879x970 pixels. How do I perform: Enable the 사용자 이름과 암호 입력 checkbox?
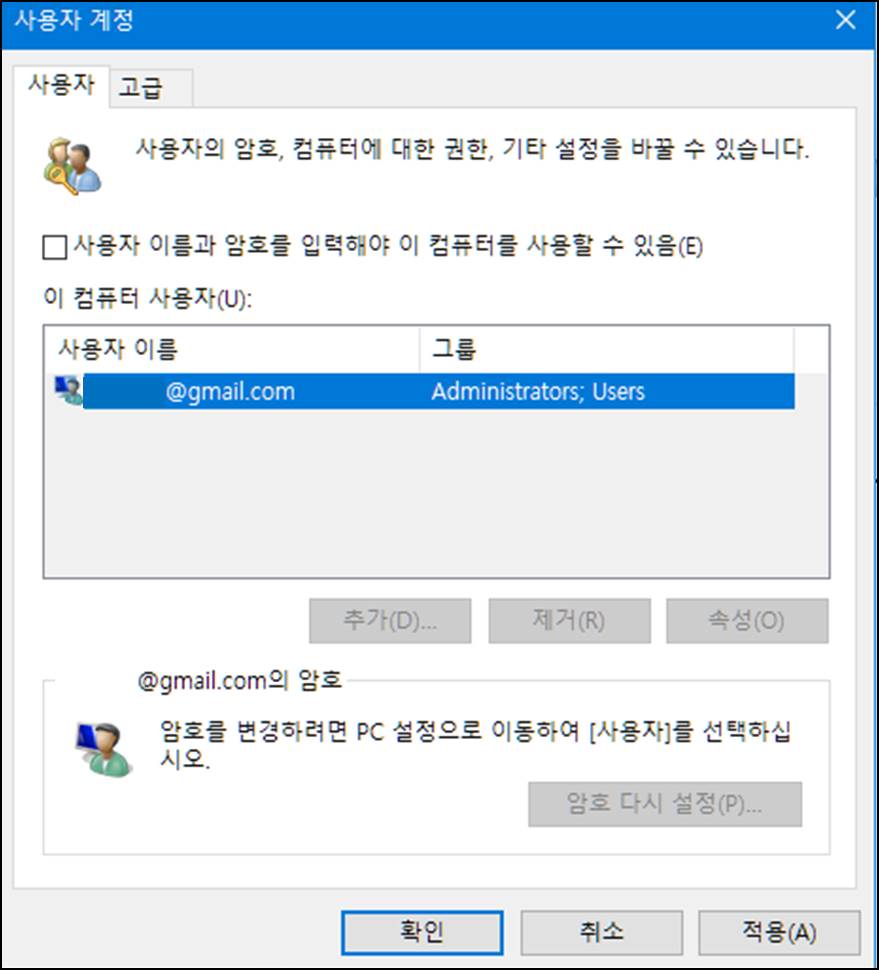pos(55,247)
